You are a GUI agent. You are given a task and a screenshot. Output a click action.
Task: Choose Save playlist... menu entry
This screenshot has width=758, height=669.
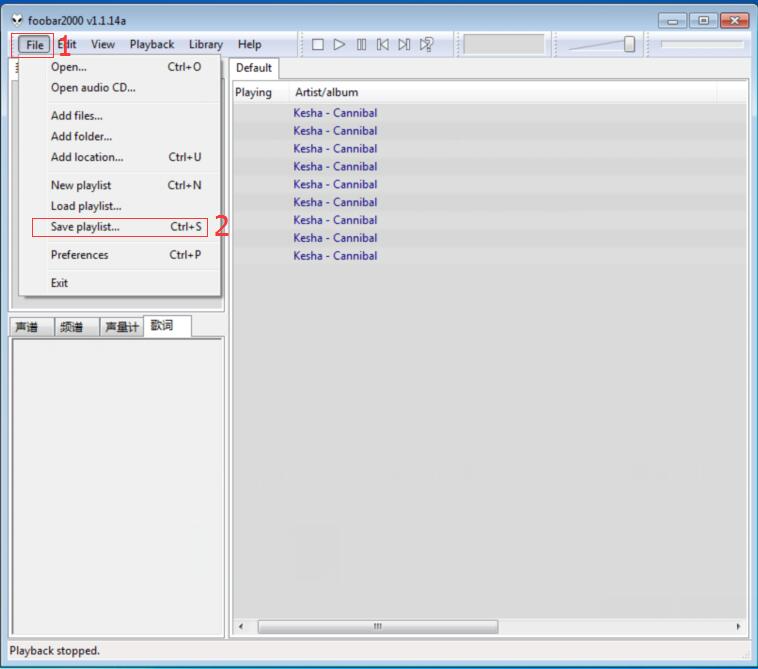[x=119, y=227]
